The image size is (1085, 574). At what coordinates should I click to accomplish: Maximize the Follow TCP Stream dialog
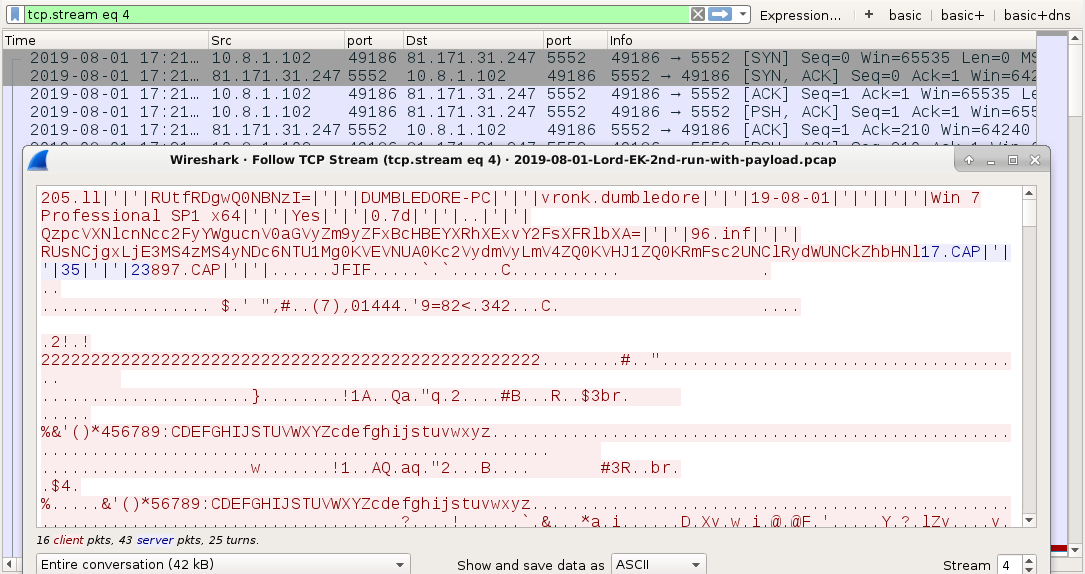(1013, 160)
